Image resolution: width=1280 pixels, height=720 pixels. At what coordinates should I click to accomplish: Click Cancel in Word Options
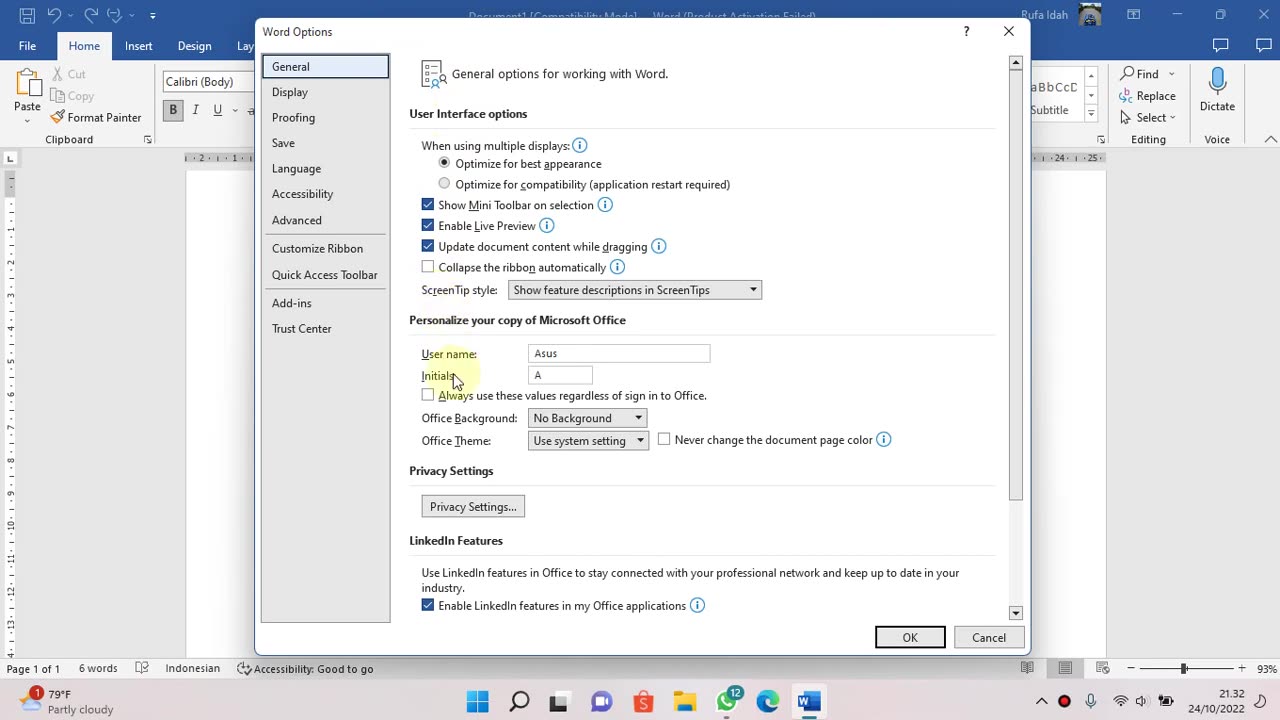click(989, 638)
